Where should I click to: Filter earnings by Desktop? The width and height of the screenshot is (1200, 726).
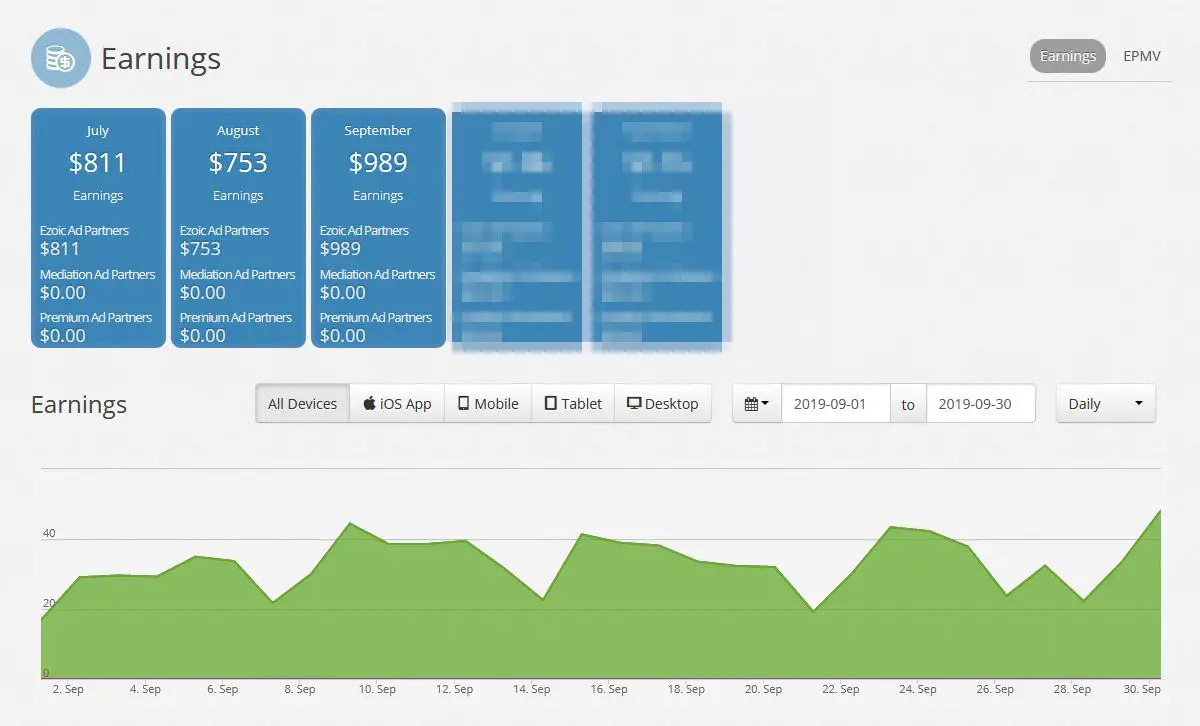[663, 404]
